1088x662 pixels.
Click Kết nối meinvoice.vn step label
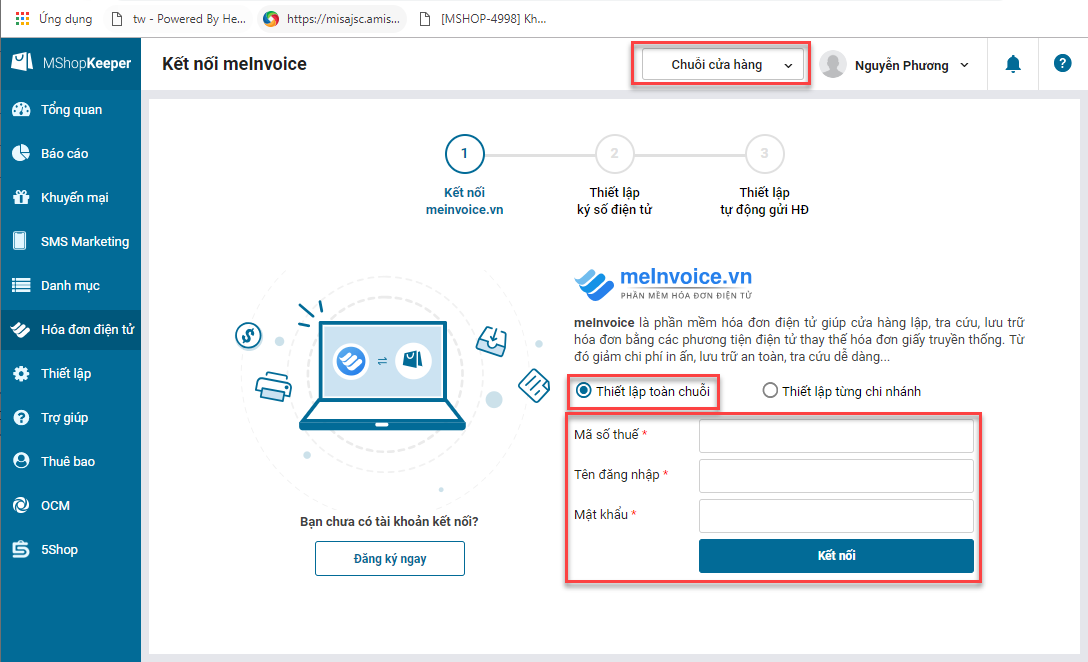tap(464, 201)
